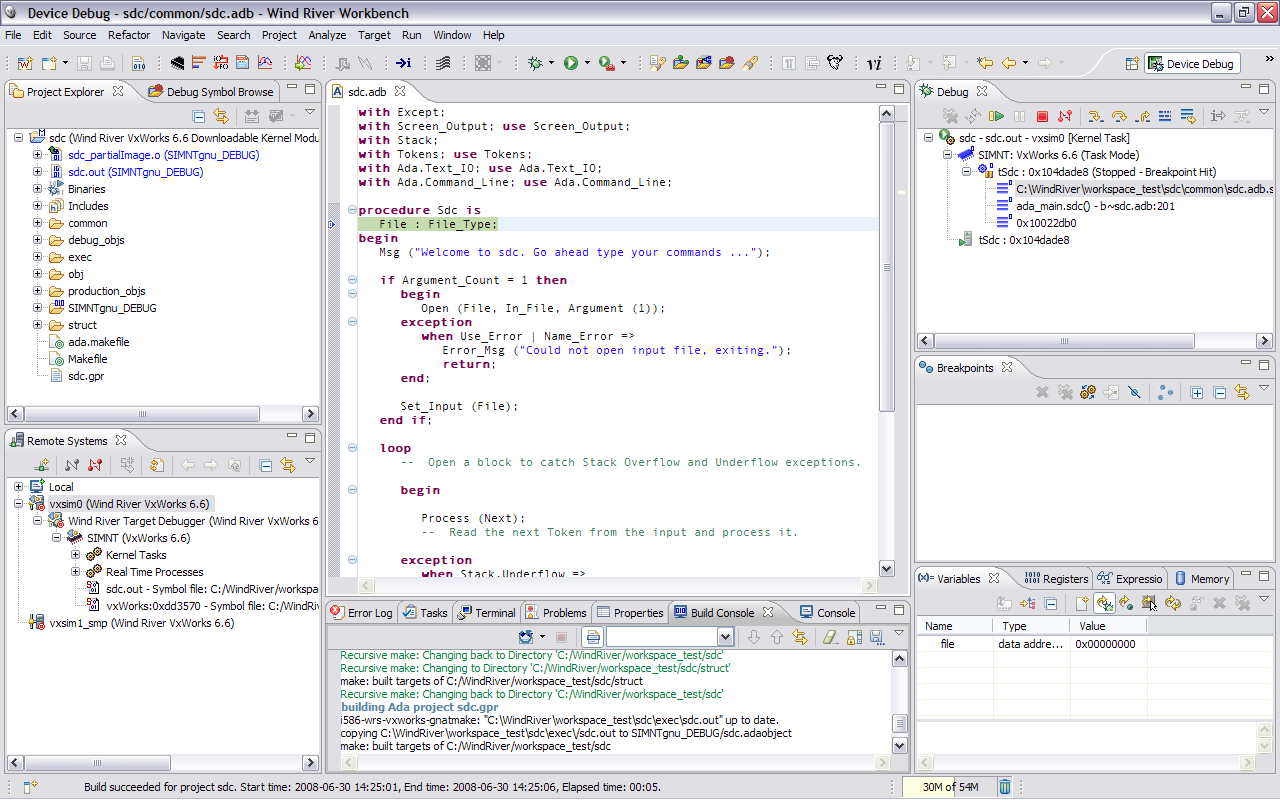
Task: Collapse the 'procedure Sdc is' code fold
Action: pyautogui.click(x=352, y=210)
